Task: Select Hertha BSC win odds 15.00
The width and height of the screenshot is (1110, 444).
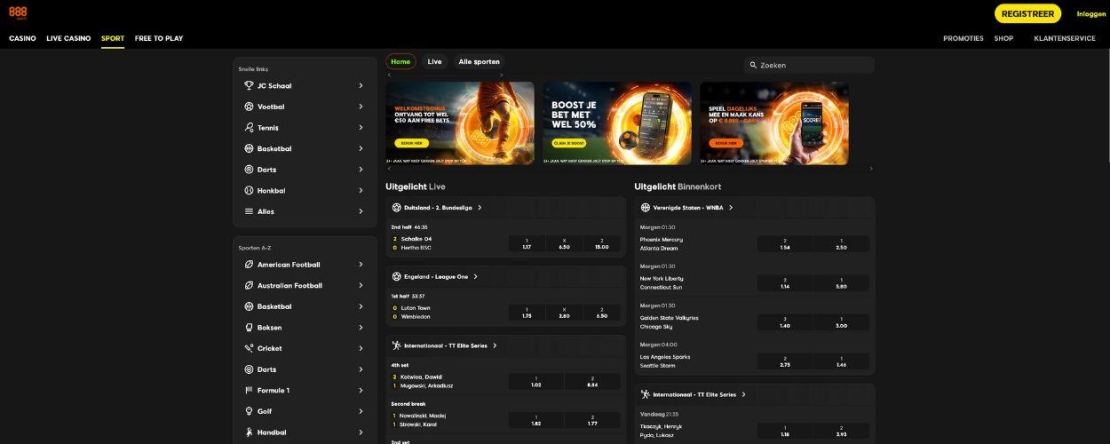Action: point(602,244)
